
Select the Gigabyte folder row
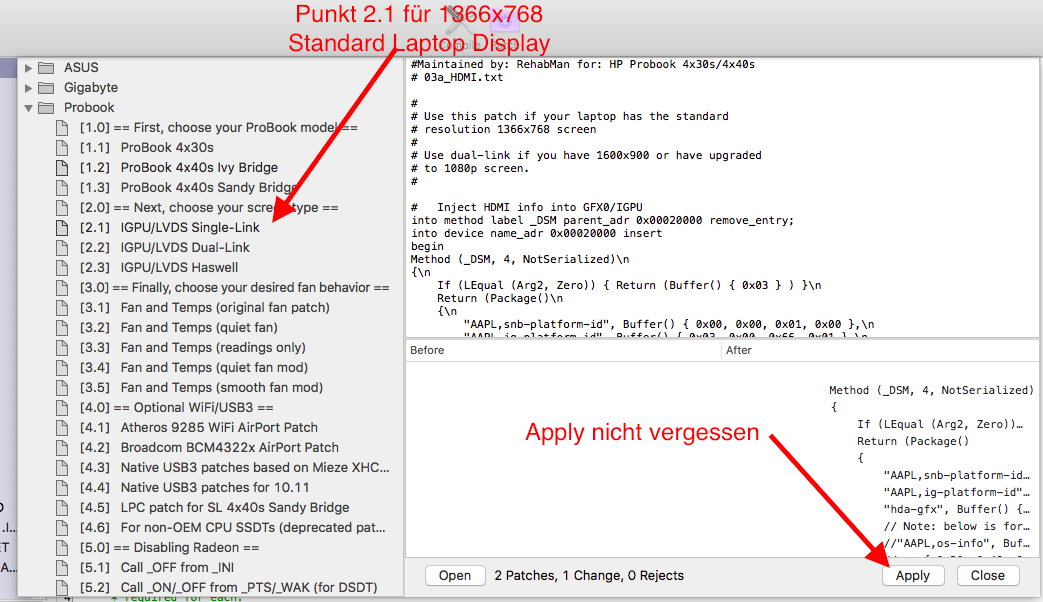[210, 88]
